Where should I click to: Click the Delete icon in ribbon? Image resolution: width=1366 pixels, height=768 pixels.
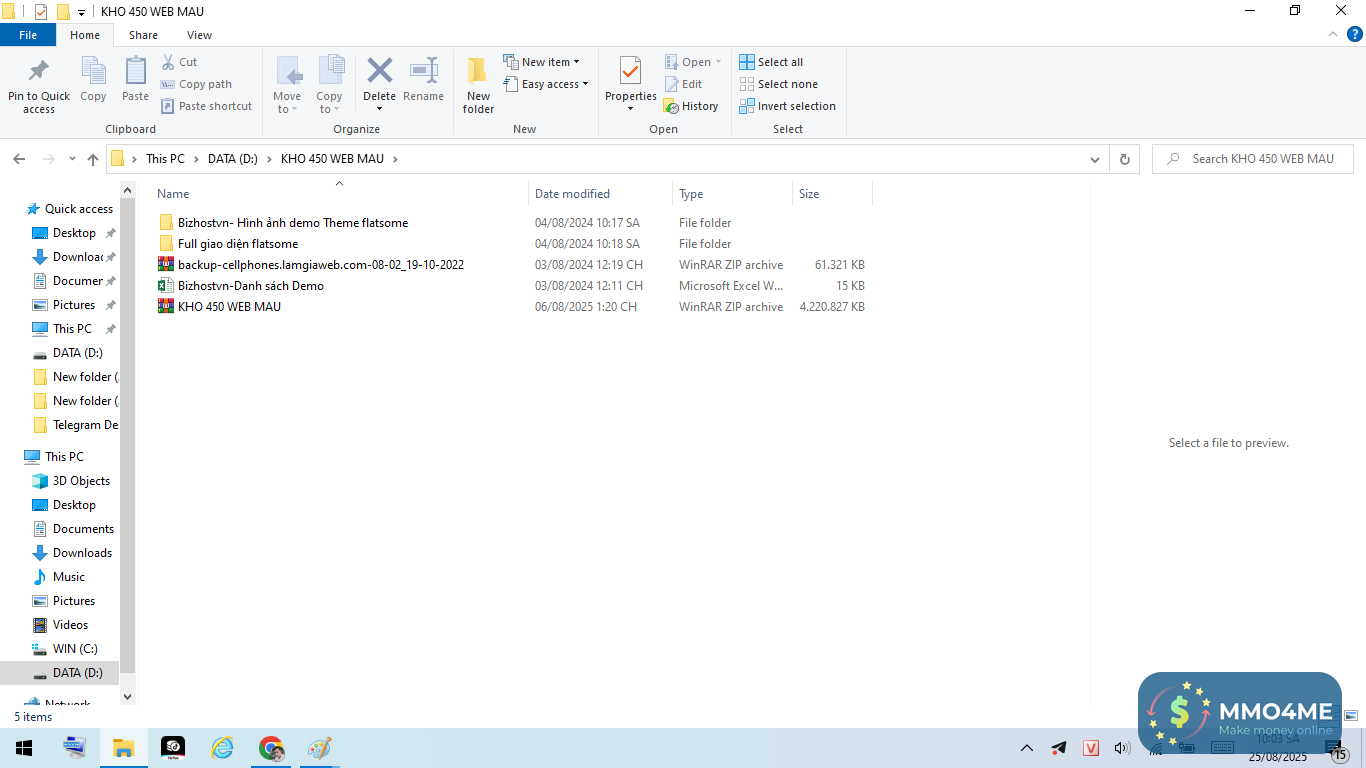(379, 71)
